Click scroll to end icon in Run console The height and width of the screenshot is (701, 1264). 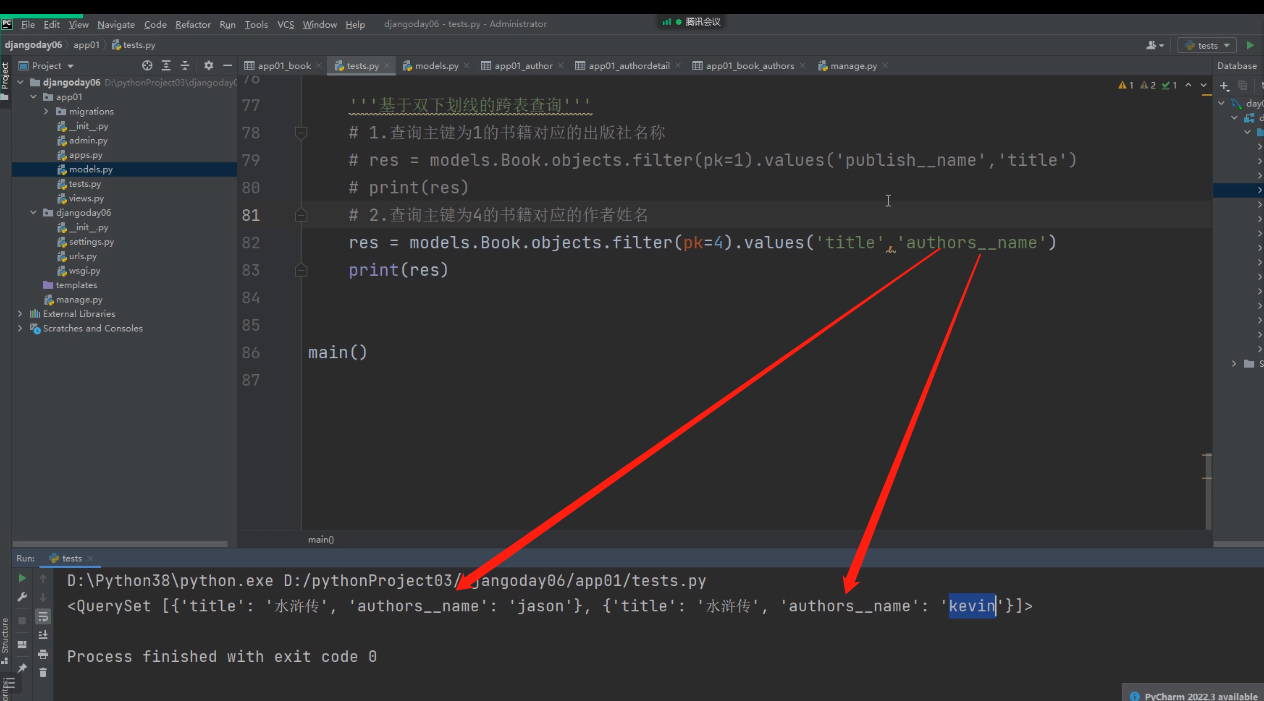click(x=43, y=635)
